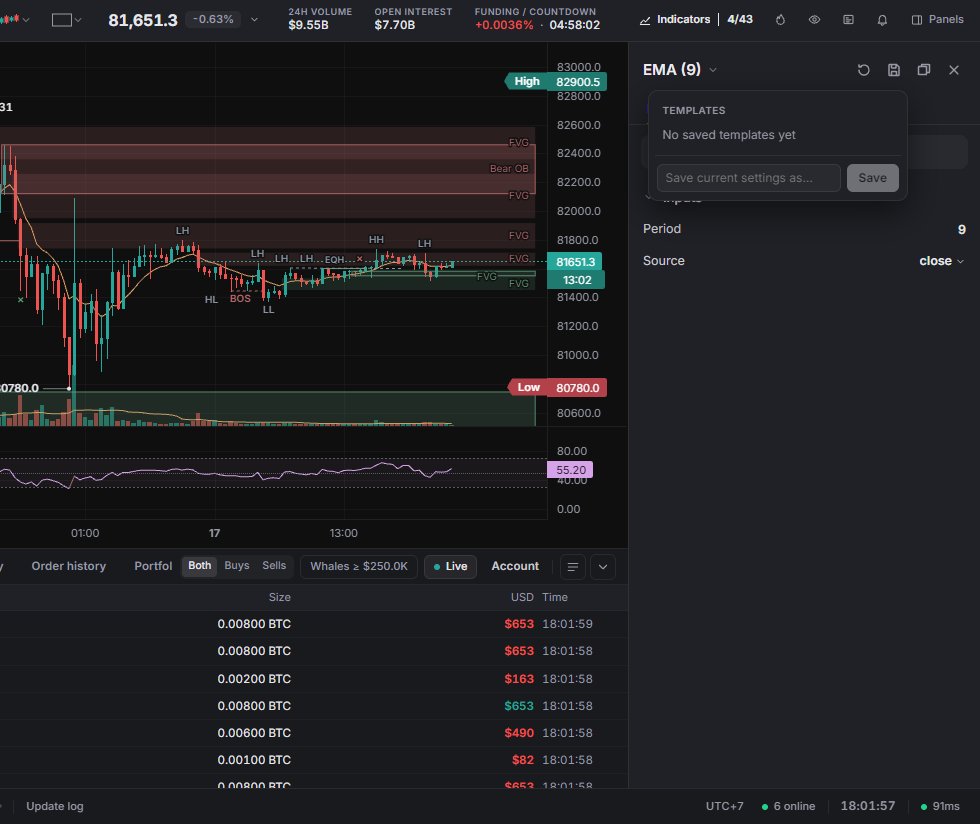Open the chart type candlestick selector
Screen dimensions: 980x824
(x=15, y=20)
